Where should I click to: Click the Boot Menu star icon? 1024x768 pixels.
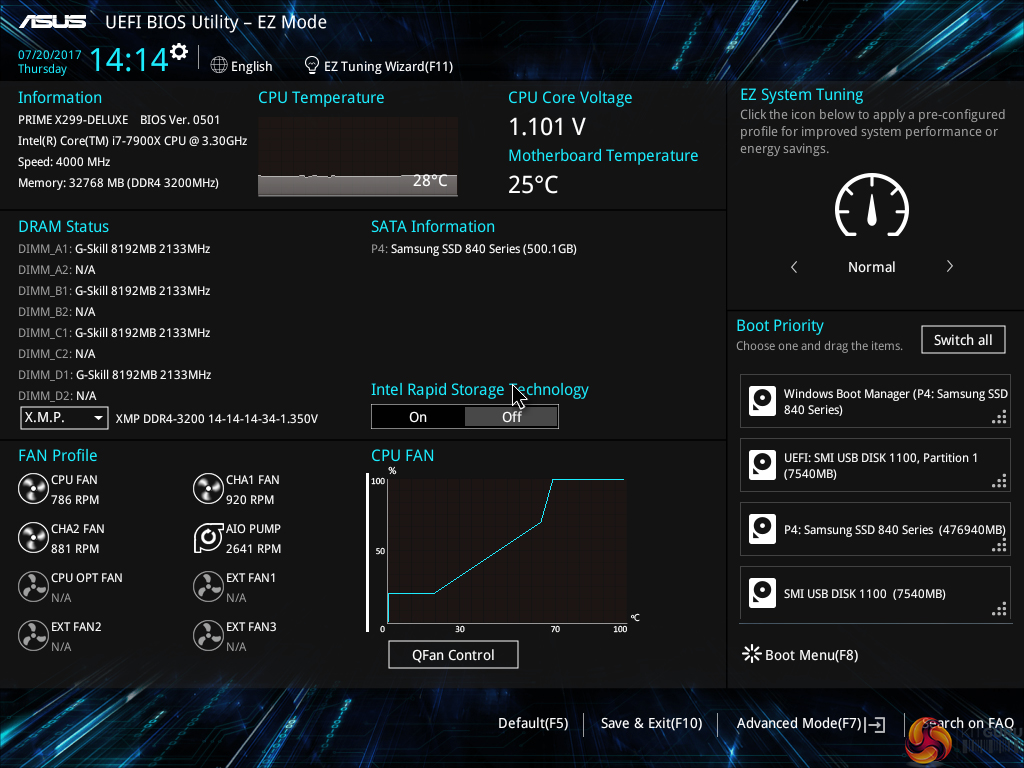(752, 654)
